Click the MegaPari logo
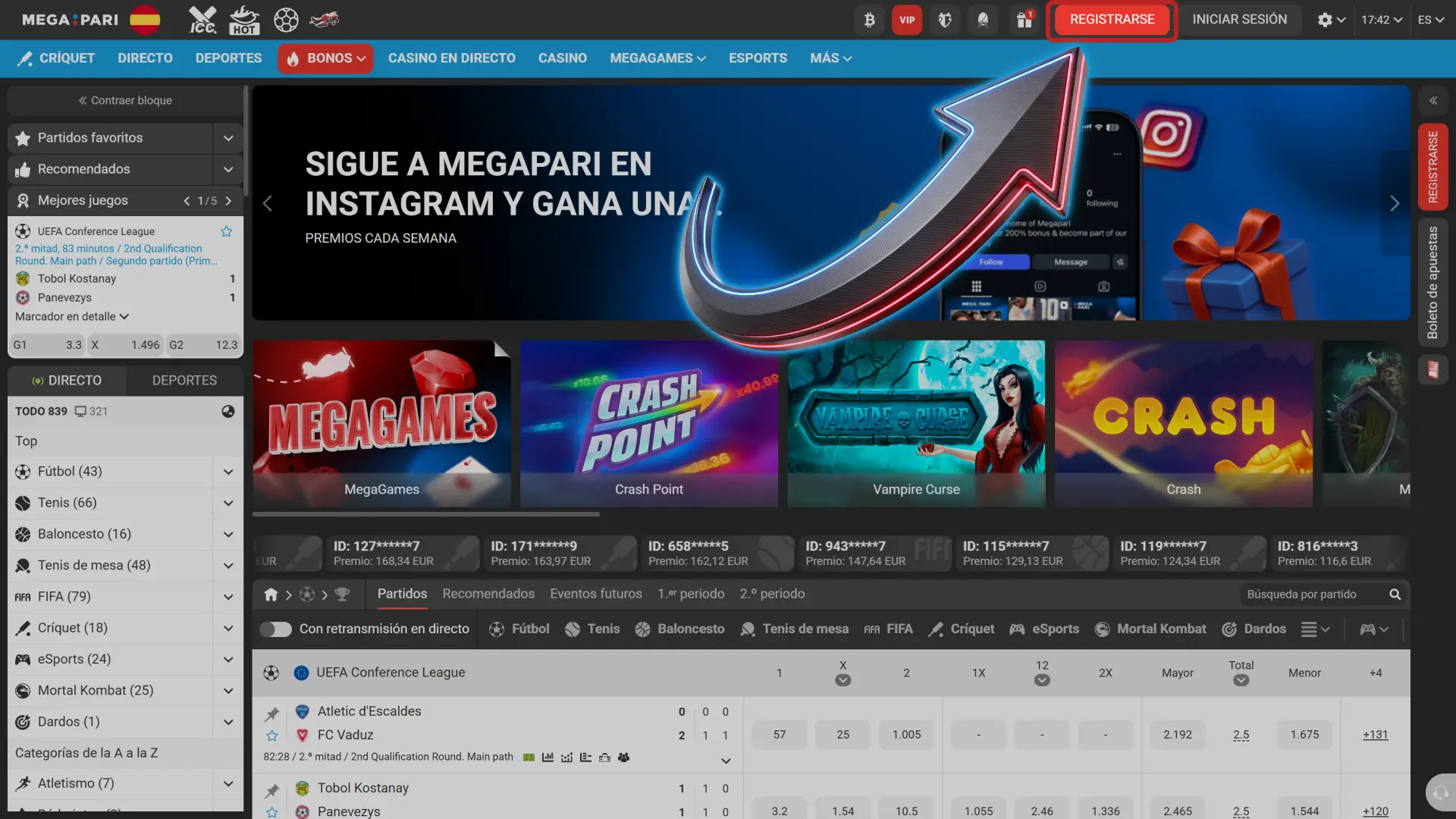This screenshot has width=1456, height=819. [x=70, y=20]
